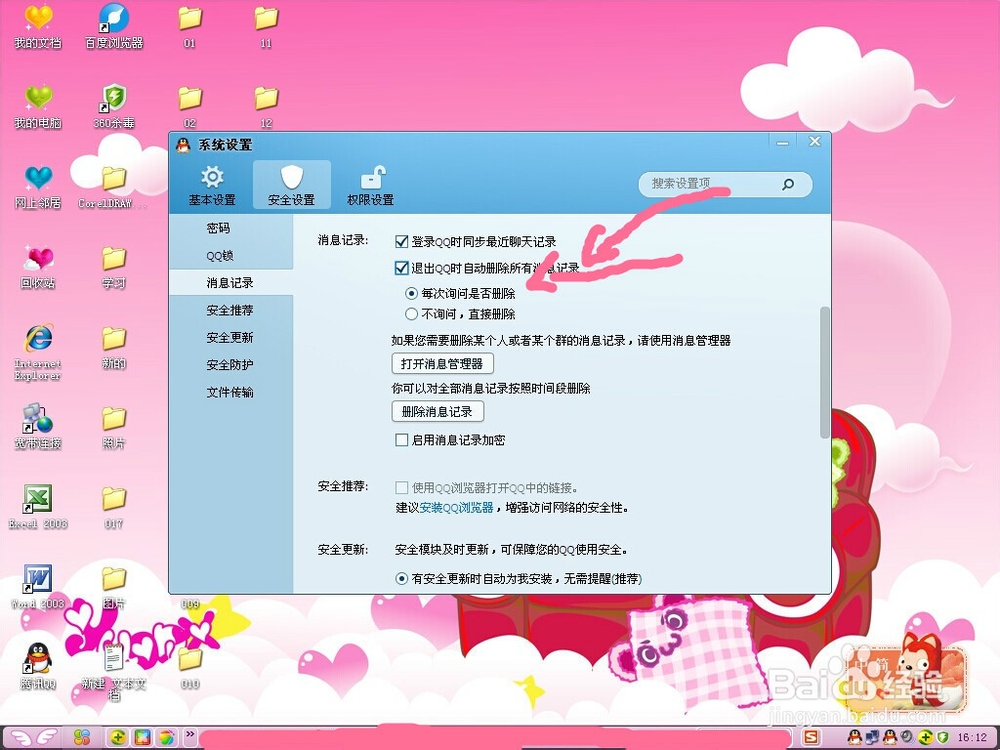Select the 安全设置 shield icon tab
The height and width of the screenshot is (750, 1000).
pos(291,184)
